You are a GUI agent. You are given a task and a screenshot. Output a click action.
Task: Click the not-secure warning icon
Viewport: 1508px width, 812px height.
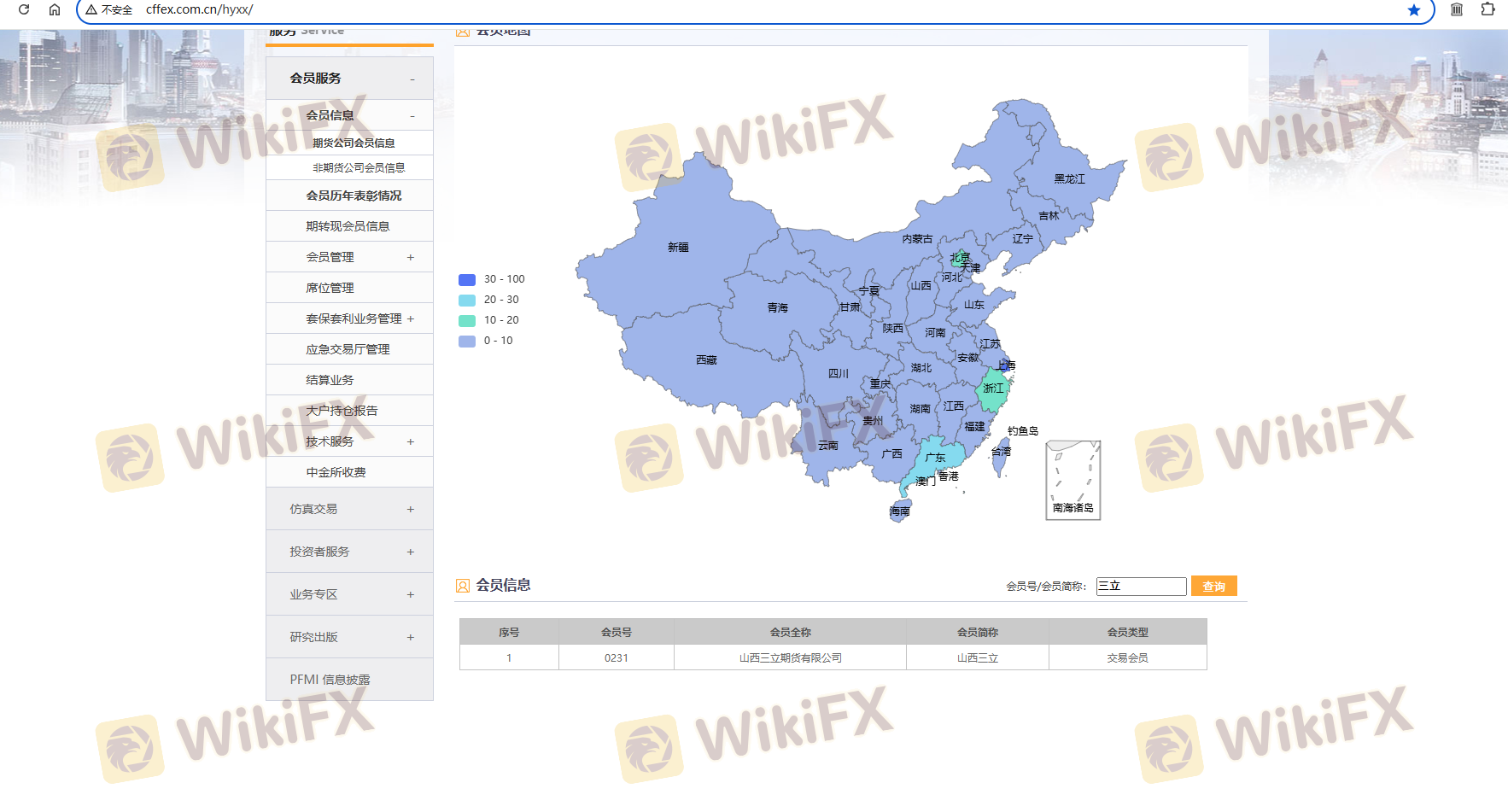91,10
